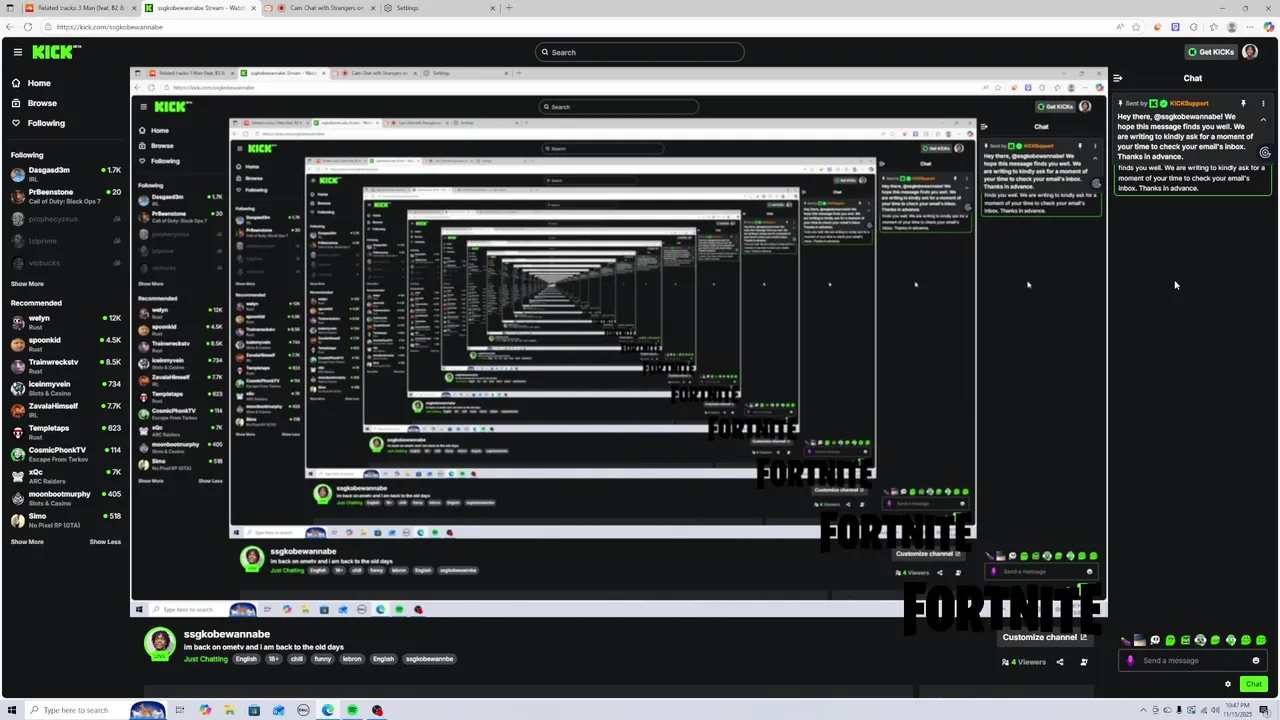Screen dimensions: 1280x720
Task: Click the KICKSupport sender name
Action: point(1189,103)
